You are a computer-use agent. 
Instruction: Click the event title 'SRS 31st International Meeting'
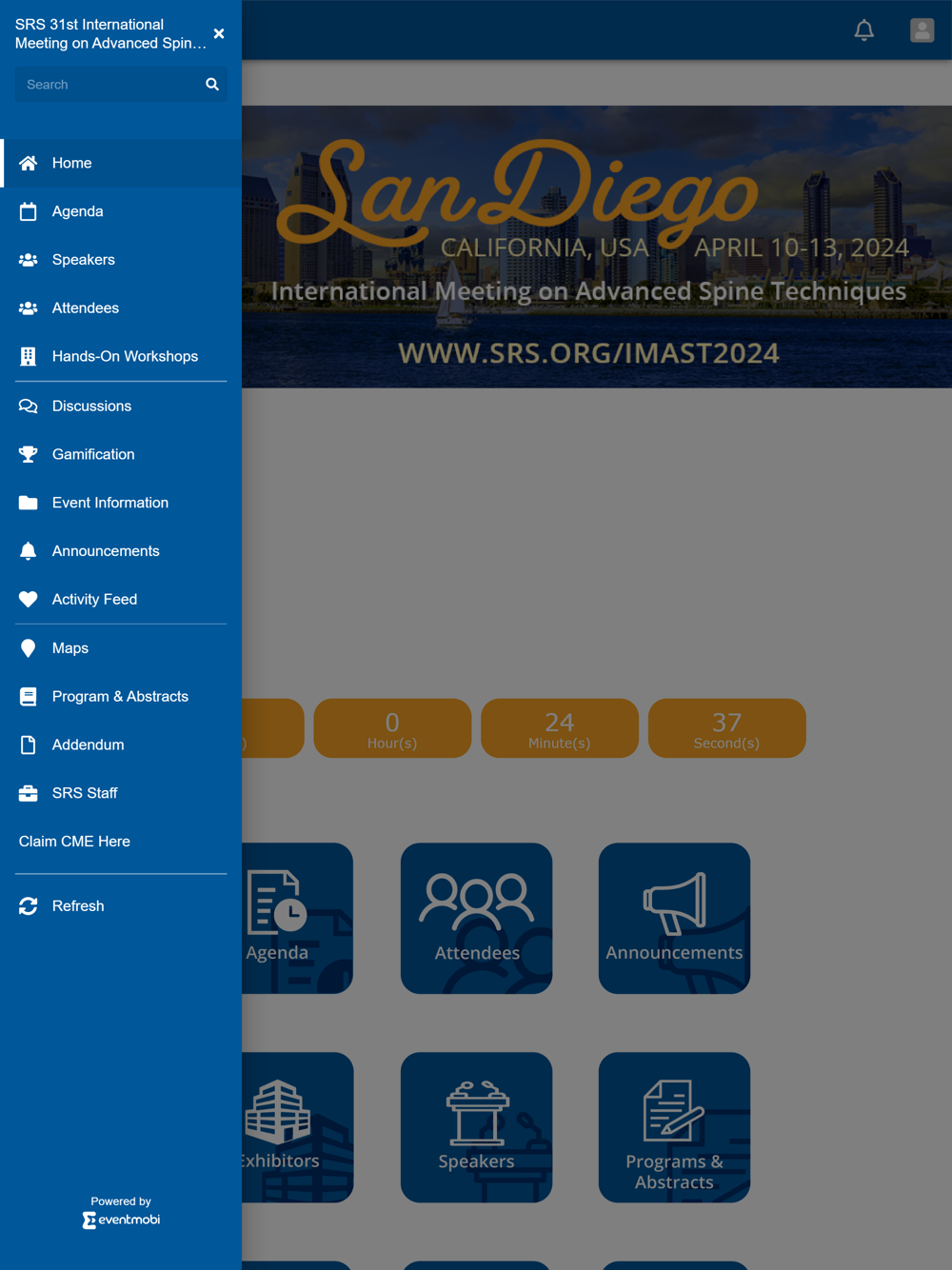(x=110, y=33)
